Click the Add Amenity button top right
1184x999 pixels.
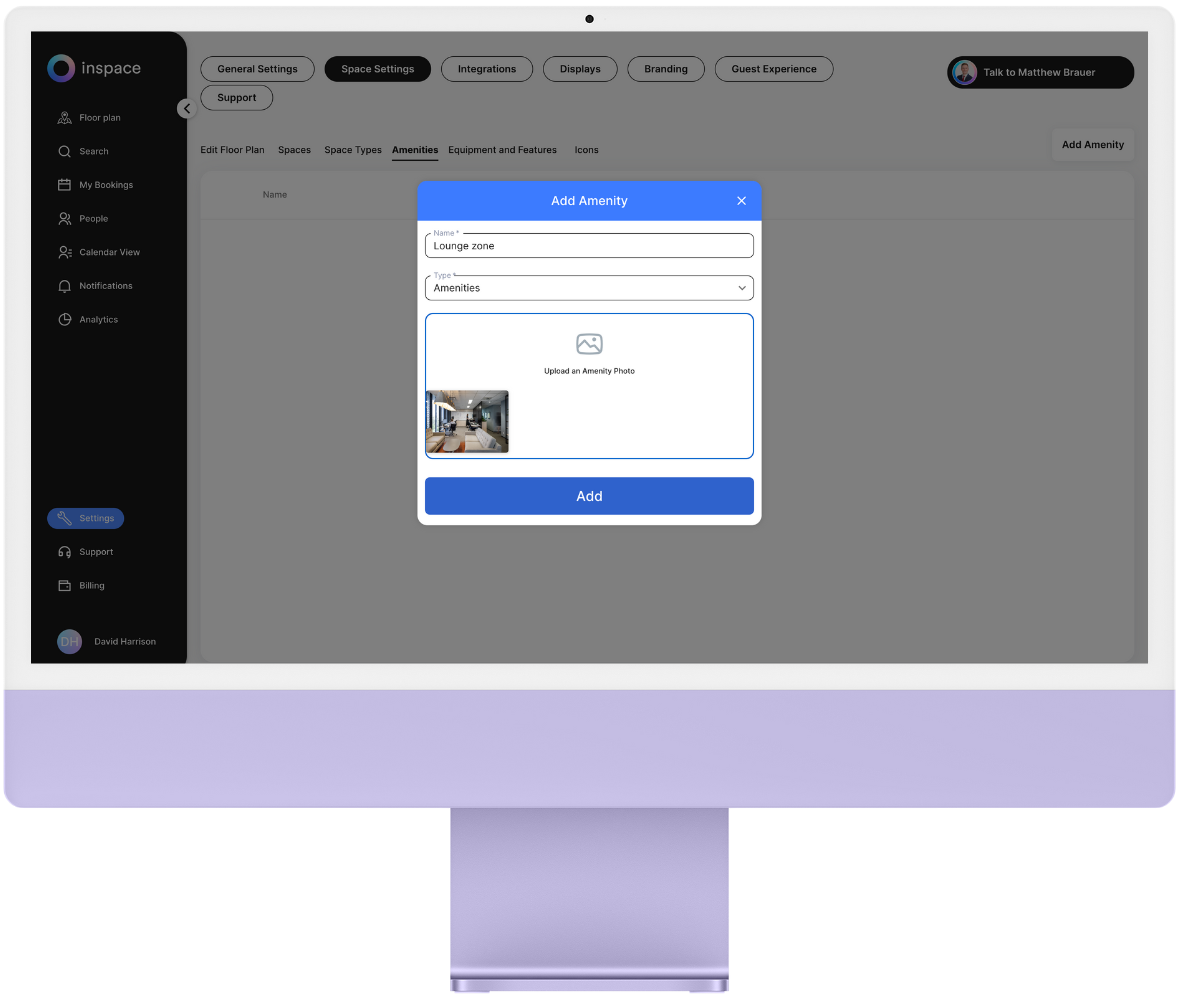1093,145
